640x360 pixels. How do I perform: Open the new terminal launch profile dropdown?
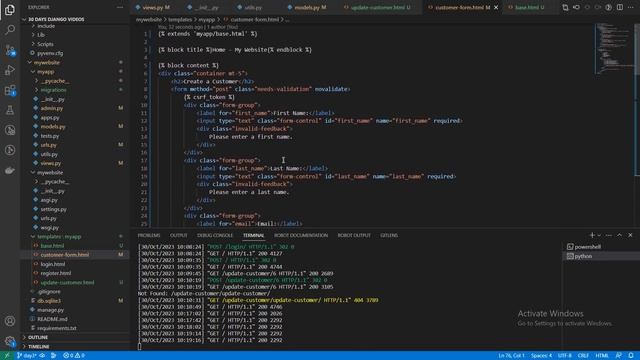(x=599, y=235)
